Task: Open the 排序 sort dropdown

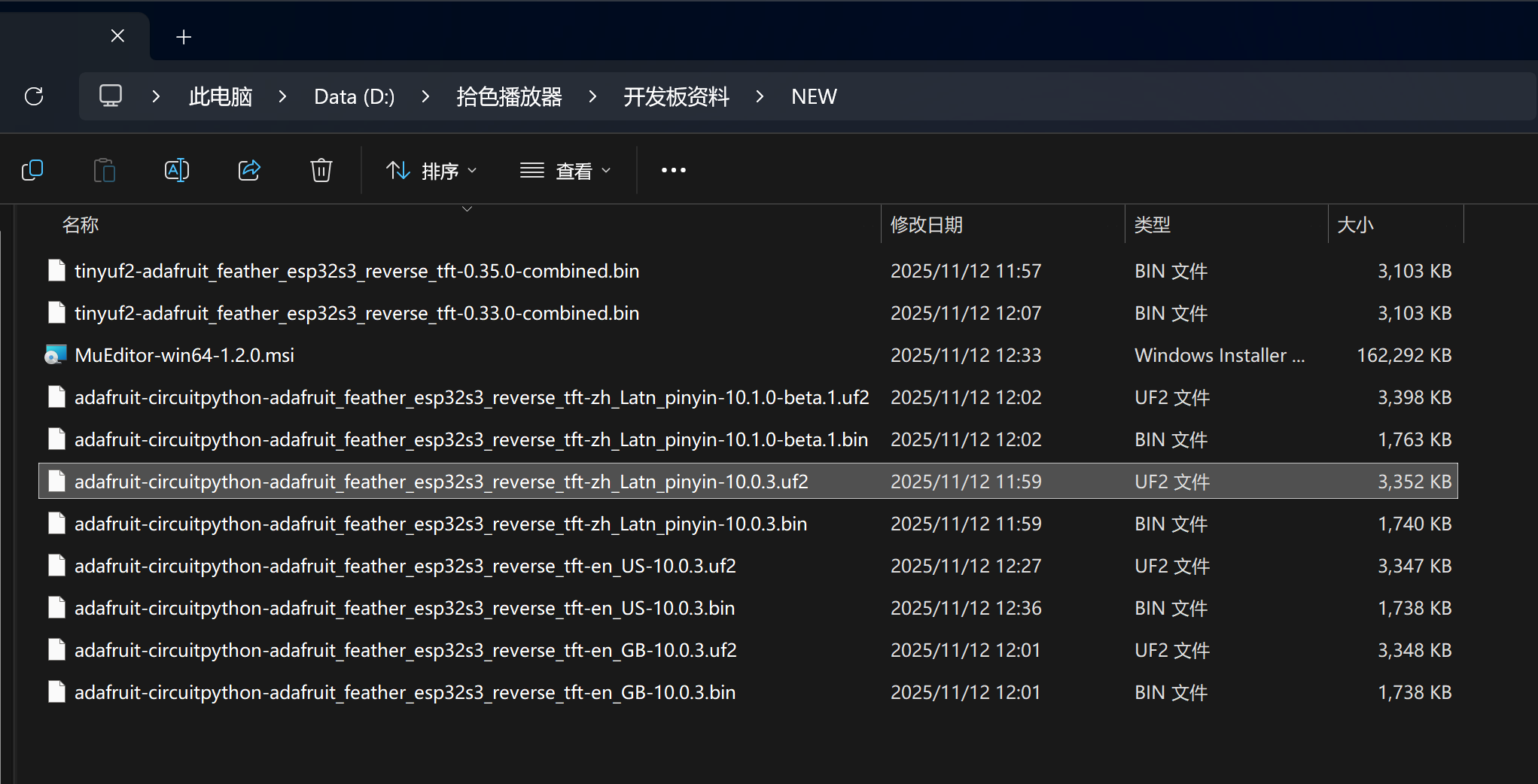Action: click(431, 172)
